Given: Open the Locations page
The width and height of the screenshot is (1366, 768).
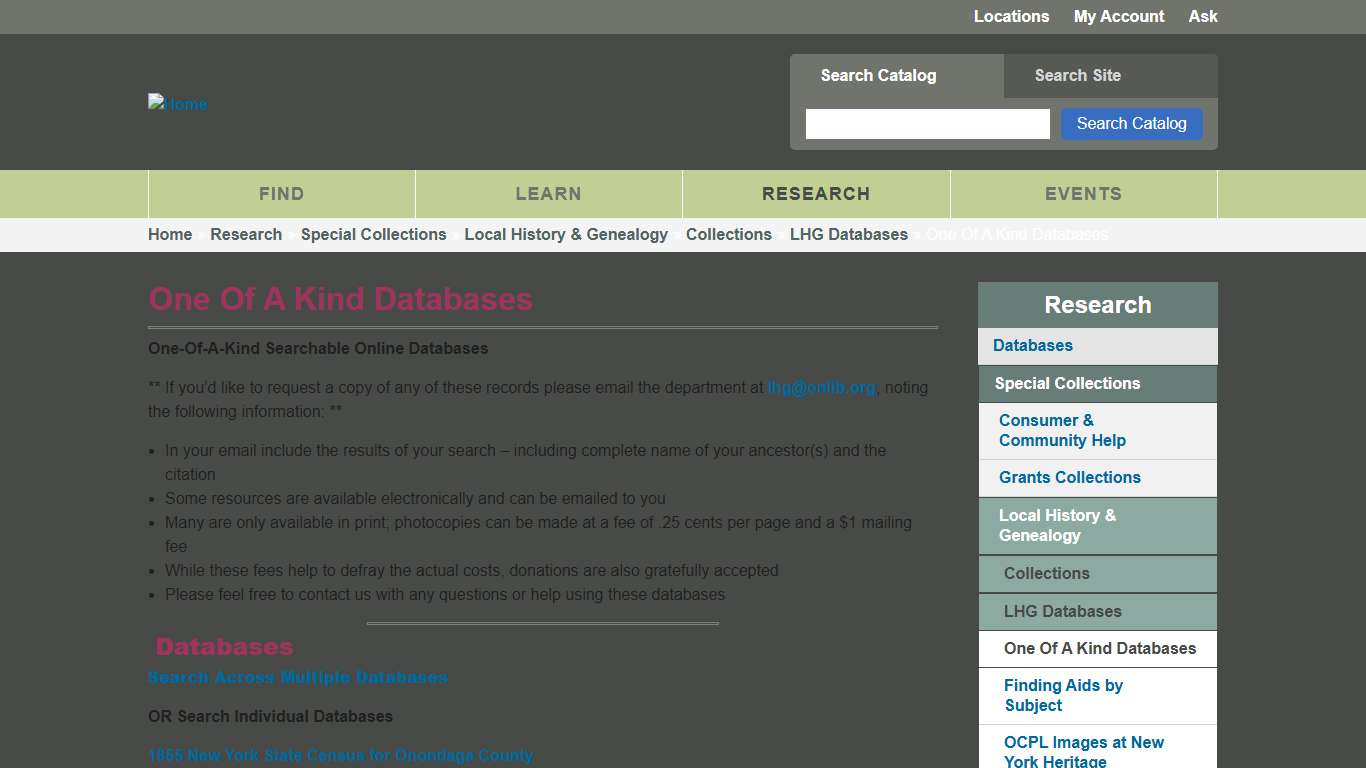Looking at the screenshot, I should [1011, 16].
